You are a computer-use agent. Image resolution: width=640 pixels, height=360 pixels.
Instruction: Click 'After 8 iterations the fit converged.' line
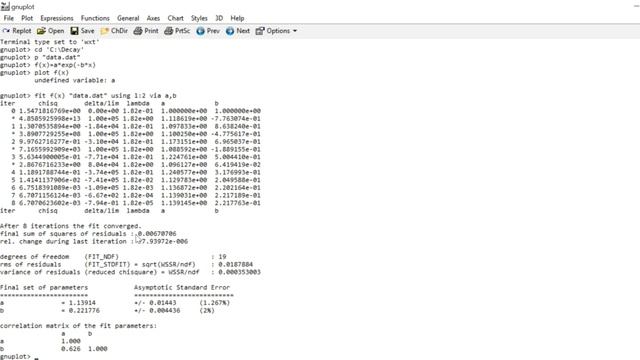71,226
